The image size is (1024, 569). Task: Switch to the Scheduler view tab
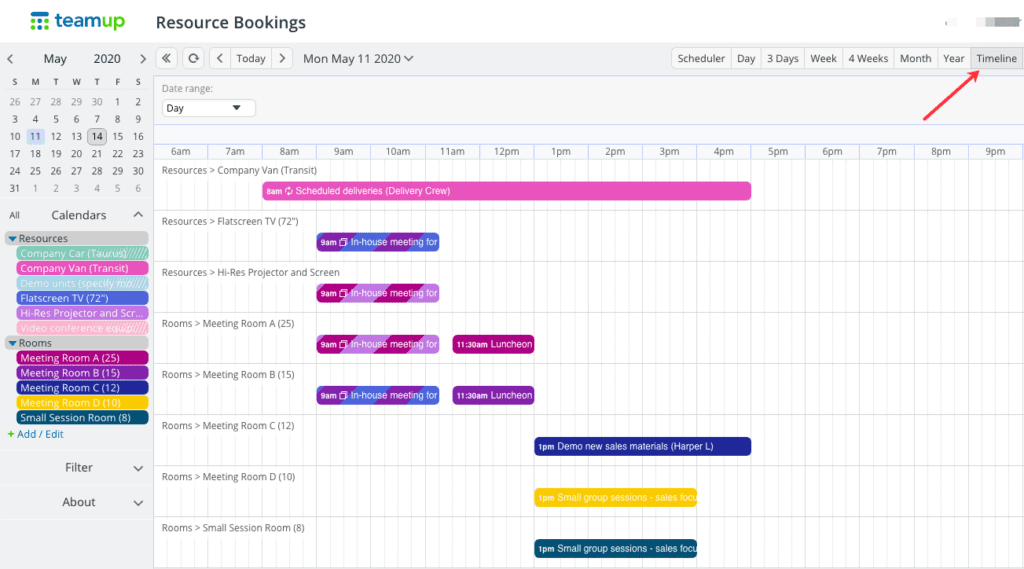click(701, 58)
